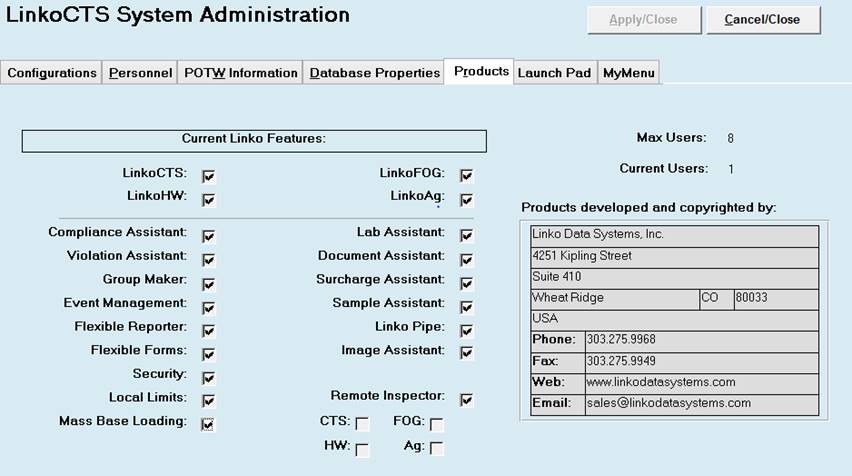Enable the CTS checkbox under Remote Inspector
Image resolution: width=852 pixels, height=476 pixels.
(362, 424)
